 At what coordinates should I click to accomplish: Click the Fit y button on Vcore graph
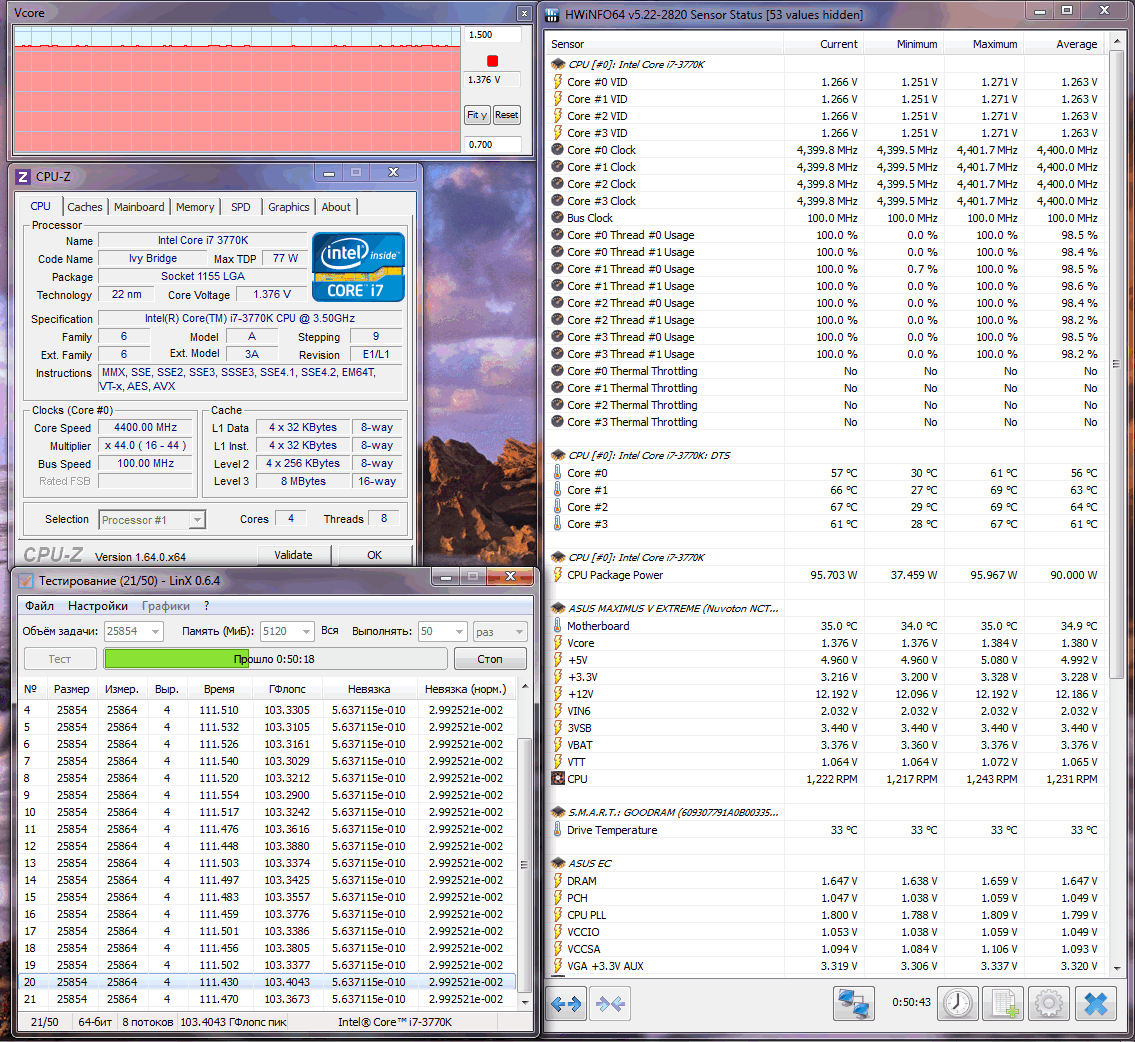[x=477, y=115]
